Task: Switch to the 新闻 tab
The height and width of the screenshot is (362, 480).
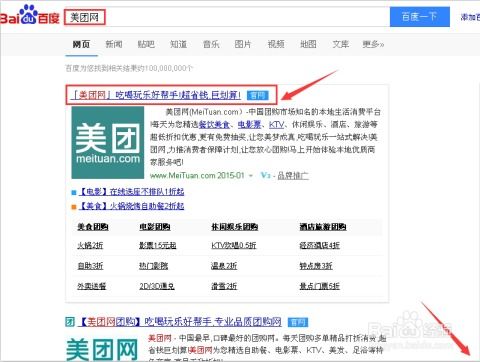Action: 114,44
